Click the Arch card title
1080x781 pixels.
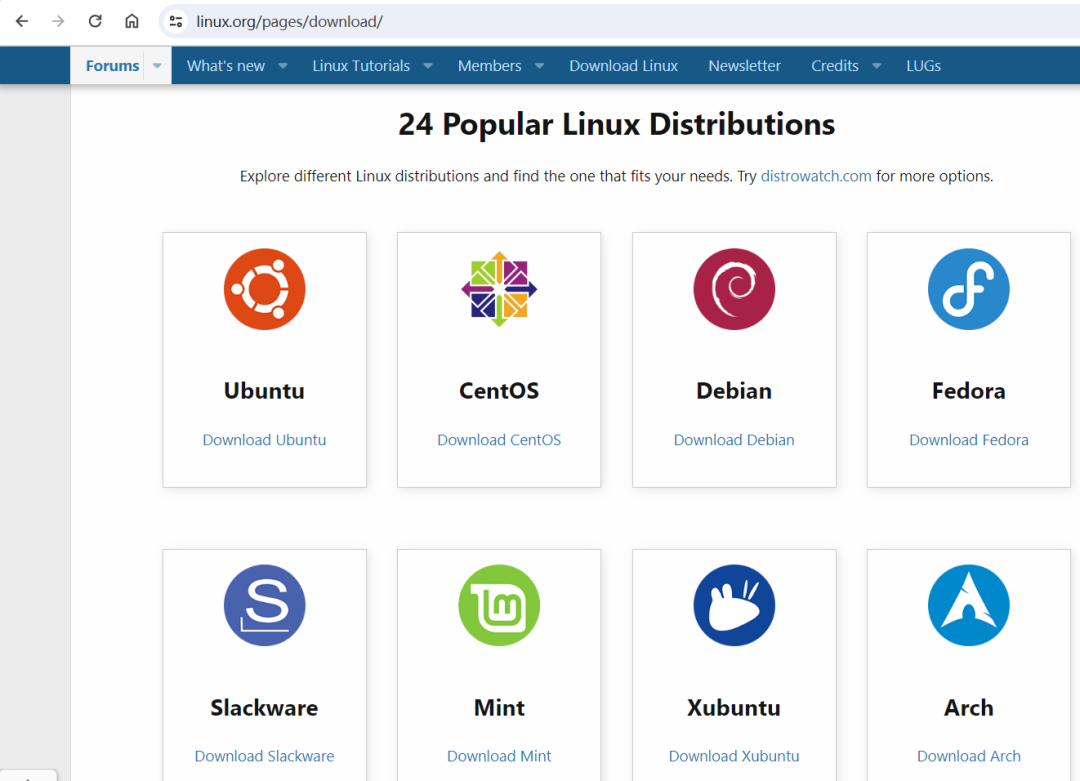click(x=968, y=708)
